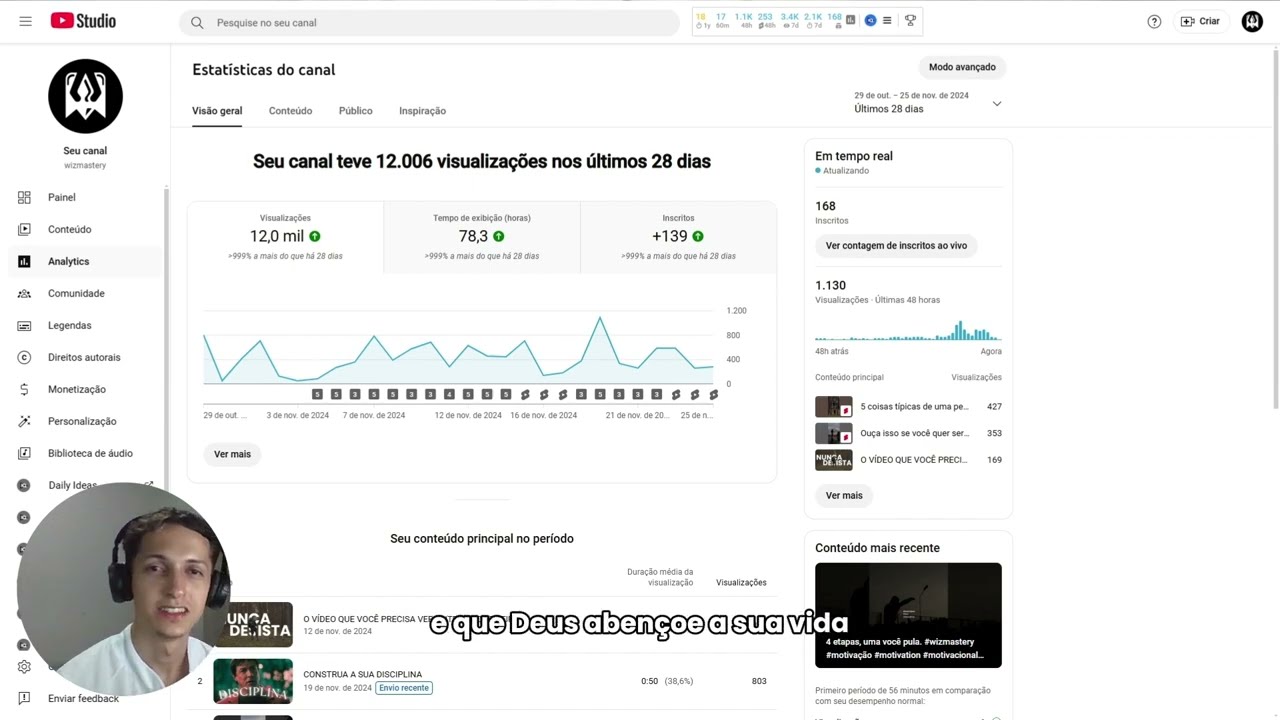Click the Legendas subtitles icon

coord(24,325)
